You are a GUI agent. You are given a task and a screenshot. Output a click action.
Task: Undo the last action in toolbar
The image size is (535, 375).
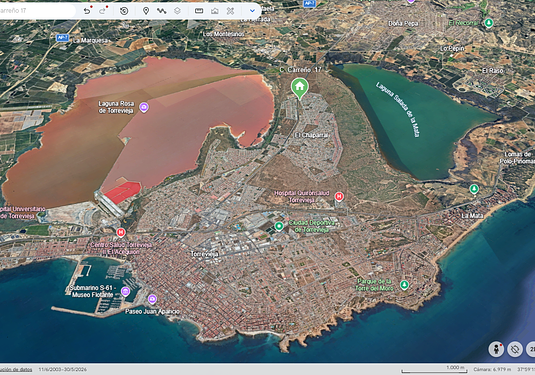87,11
